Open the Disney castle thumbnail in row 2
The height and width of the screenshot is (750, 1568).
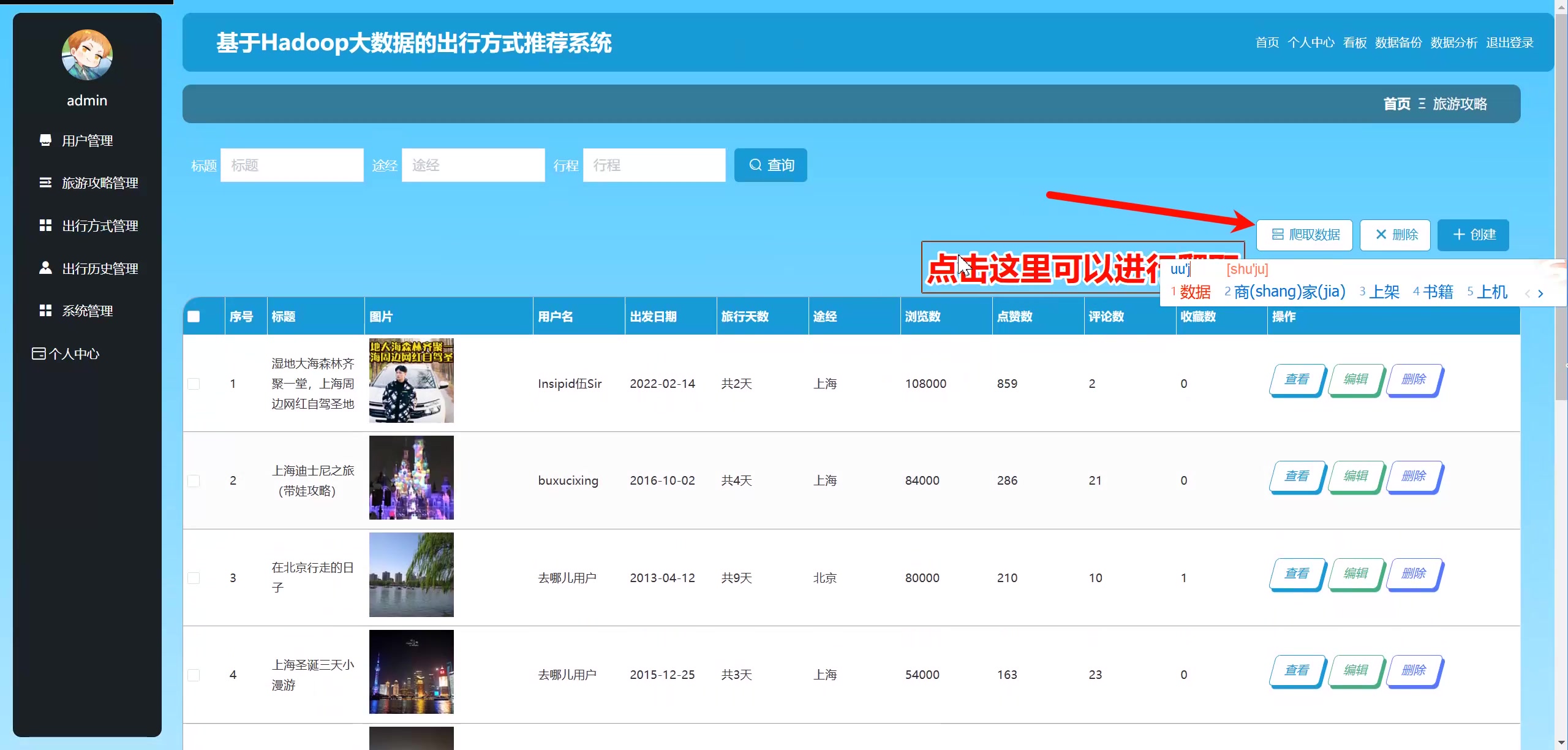pos(412,477)
